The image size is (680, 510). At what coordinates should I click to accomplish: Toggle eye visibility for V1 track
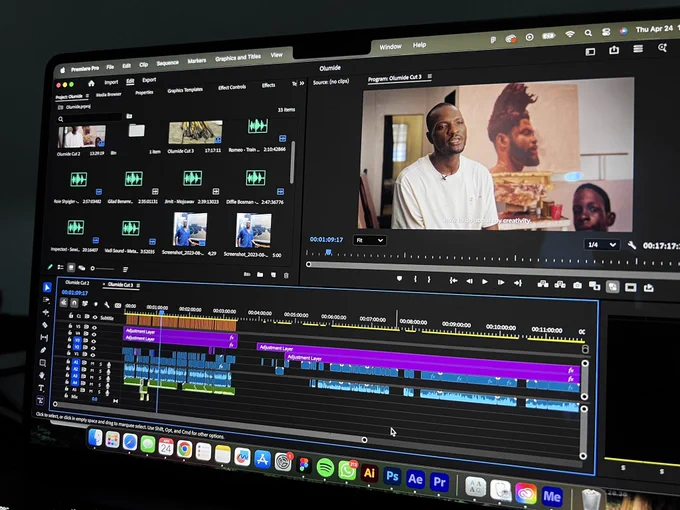coord(92,355)
